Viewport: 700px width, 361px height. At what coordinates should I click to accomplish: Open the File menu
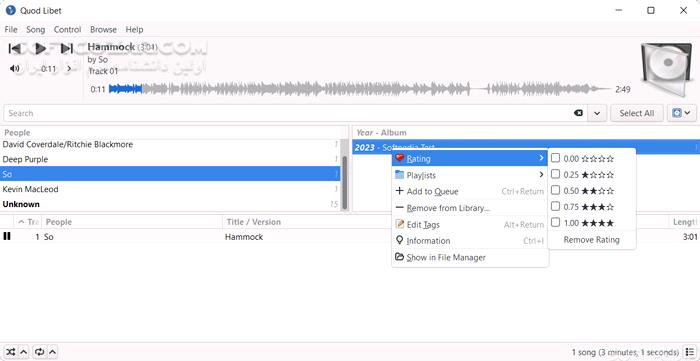tap(11, 29)
